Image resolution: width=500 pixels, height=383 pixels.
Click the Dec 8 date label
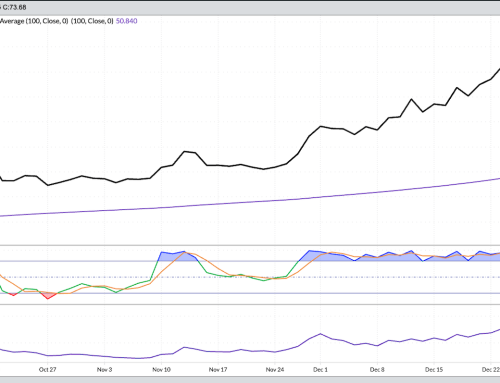click(x=377, y=369)
